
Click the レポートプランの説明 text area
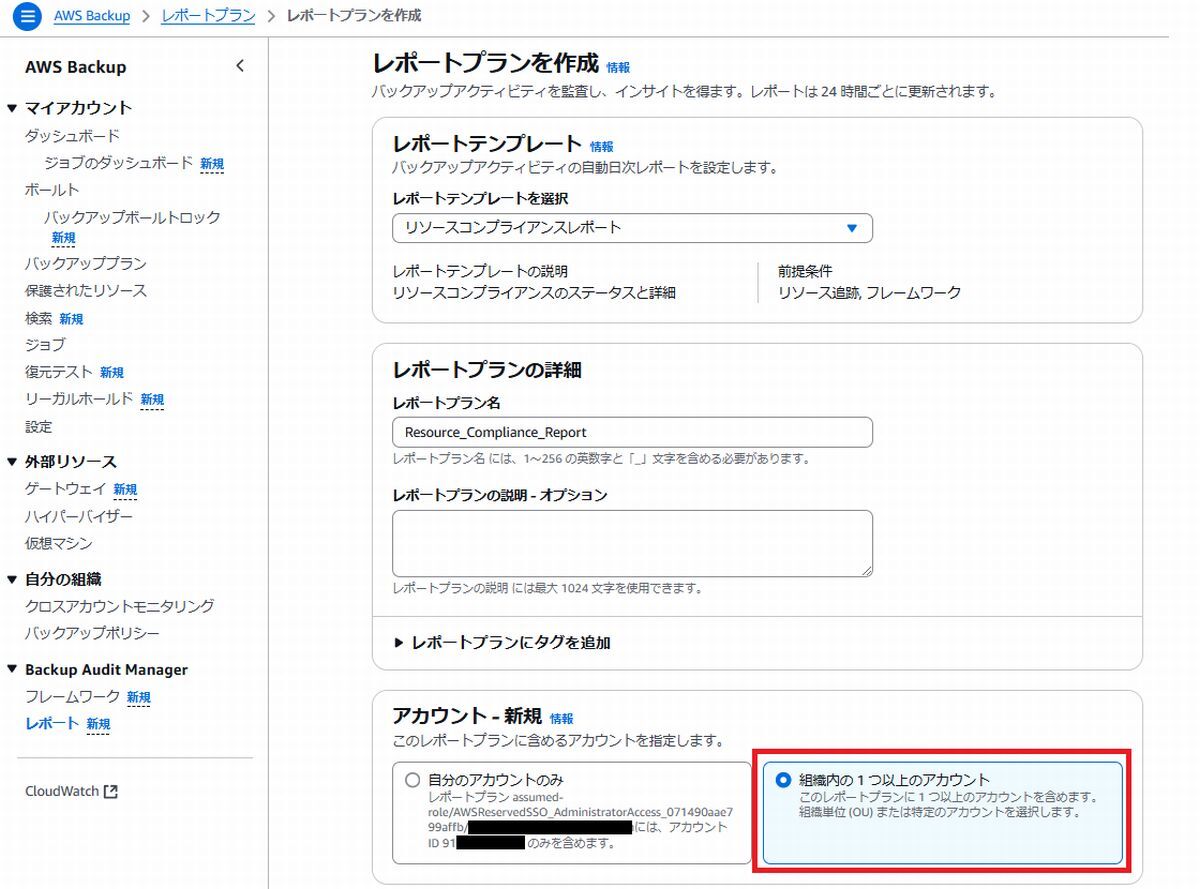(x=632, y=543)
